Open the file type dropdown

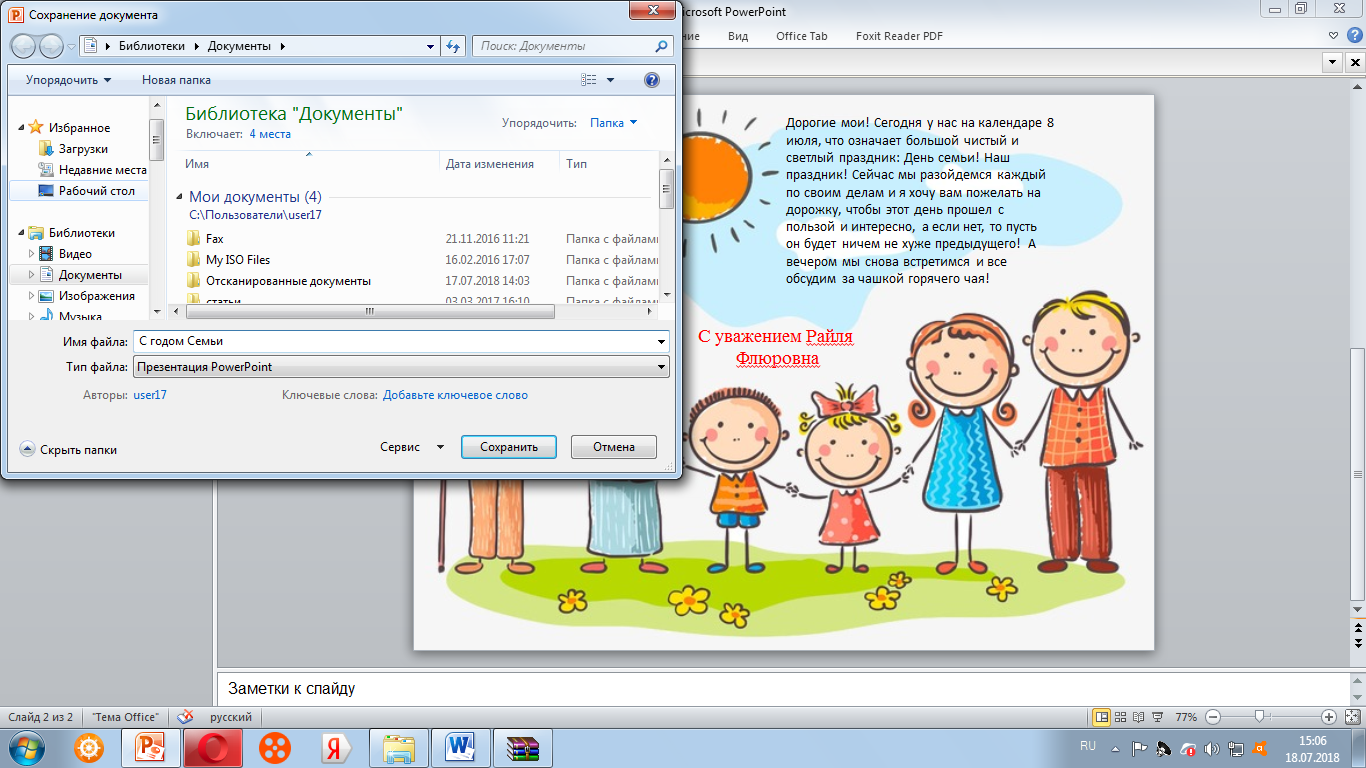[661, 367]
